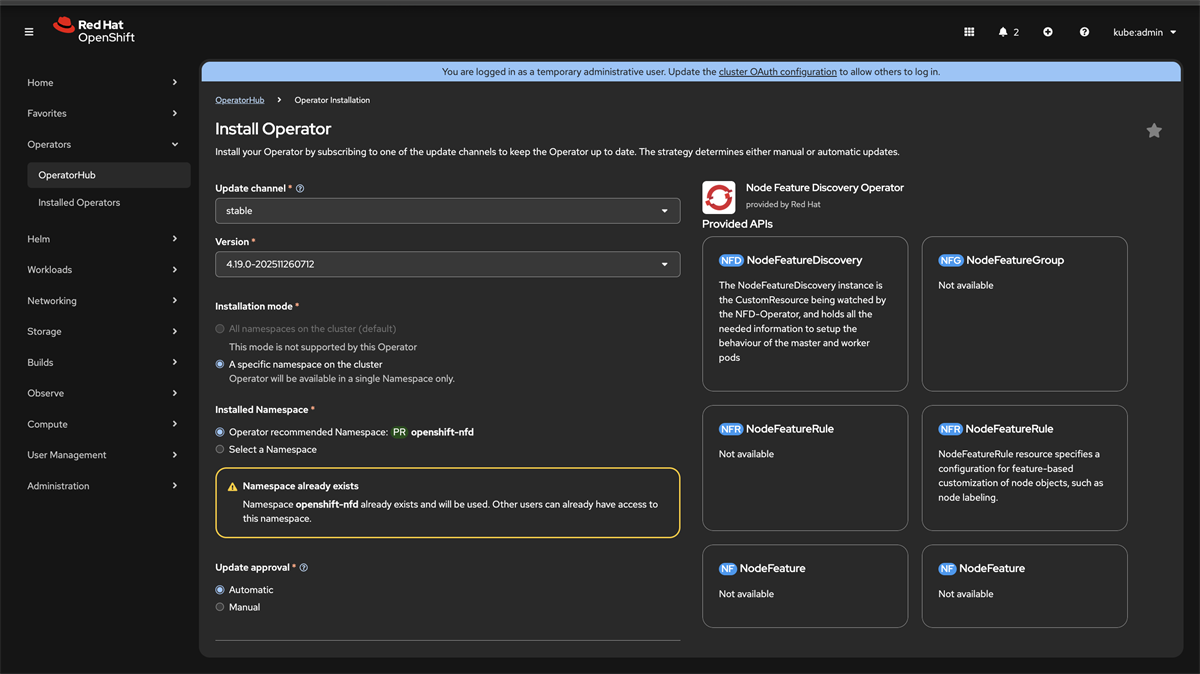Open notifications bell icon
Image resolution: width=1200 pixels, height=674 pixels.
(x=1007, y=32)
